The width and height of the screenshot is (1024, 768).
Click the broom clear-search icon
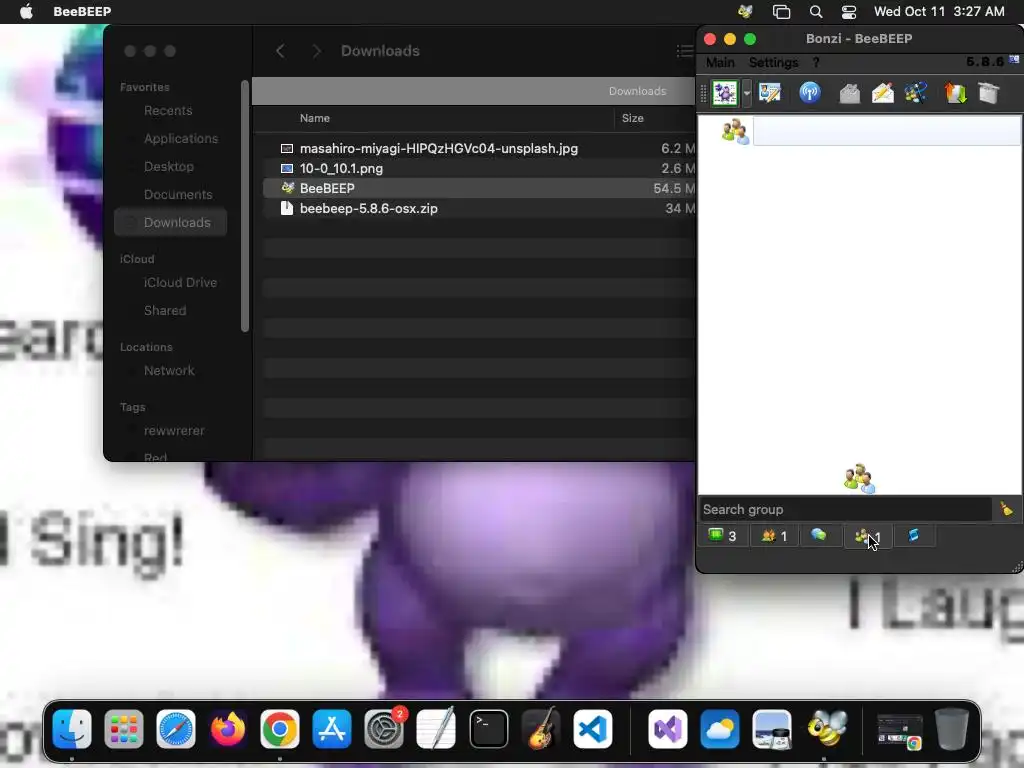[1006, 509]
